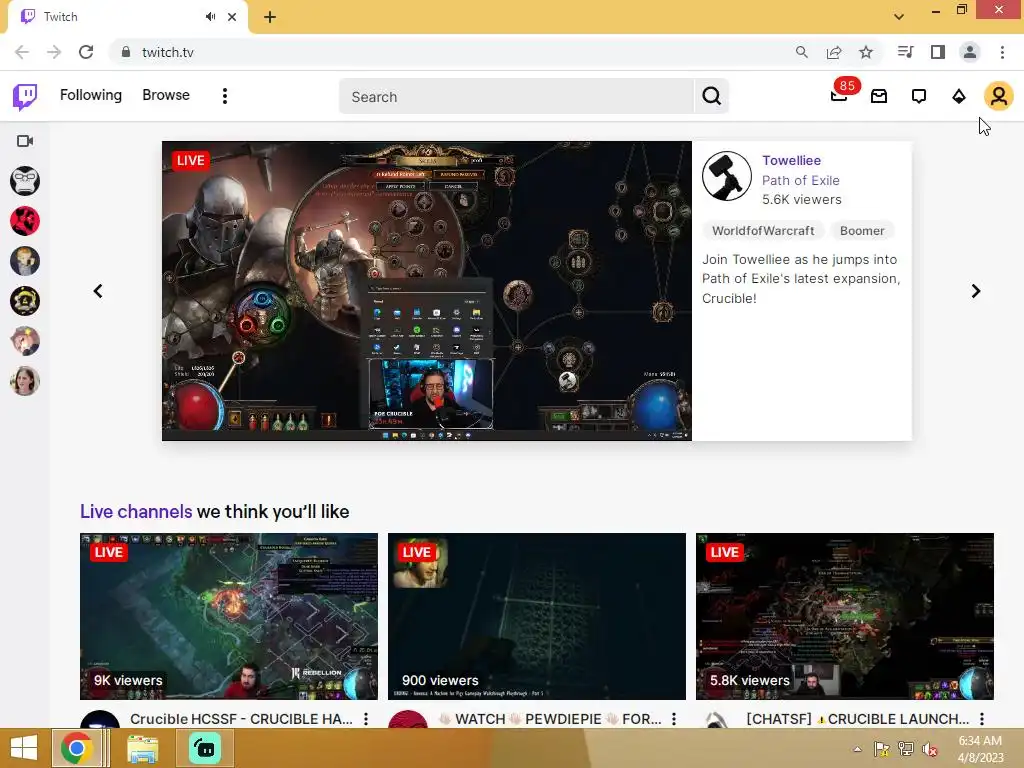Viewport: 1024px width, 768px height.
Task: Open the [CHATSF] CRUCIBLE LAUNCH stream title
Action: pos(857,719)
